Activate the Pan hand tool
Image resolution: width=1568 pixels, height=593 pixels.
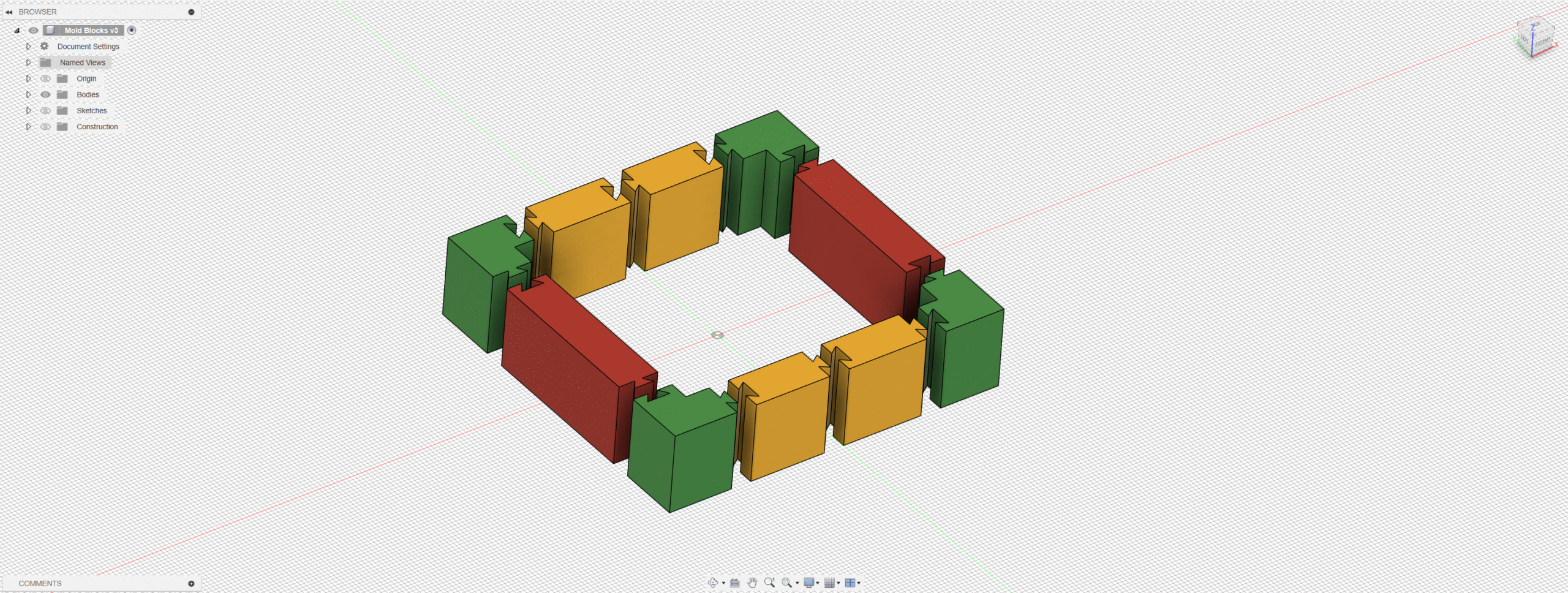(752, 583)
